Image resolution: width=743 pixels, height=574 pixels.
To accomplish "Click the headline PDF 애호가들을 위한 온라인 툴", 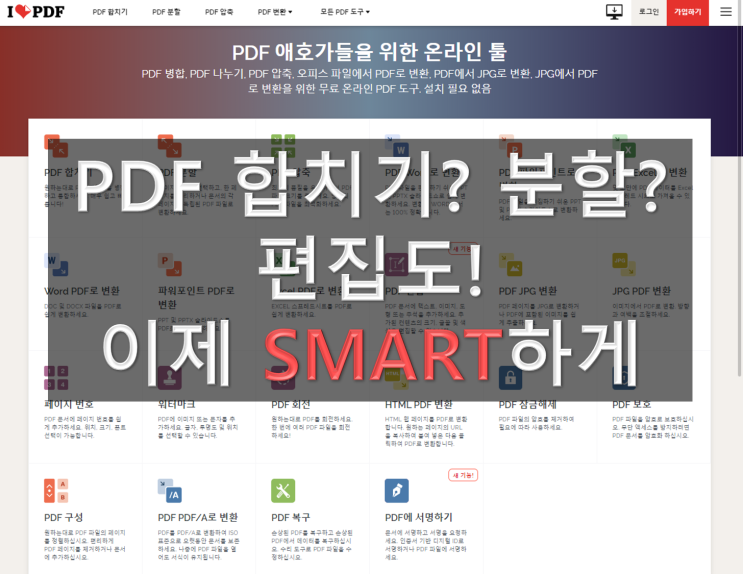I will pyautogui.click(x=370, y=52).
